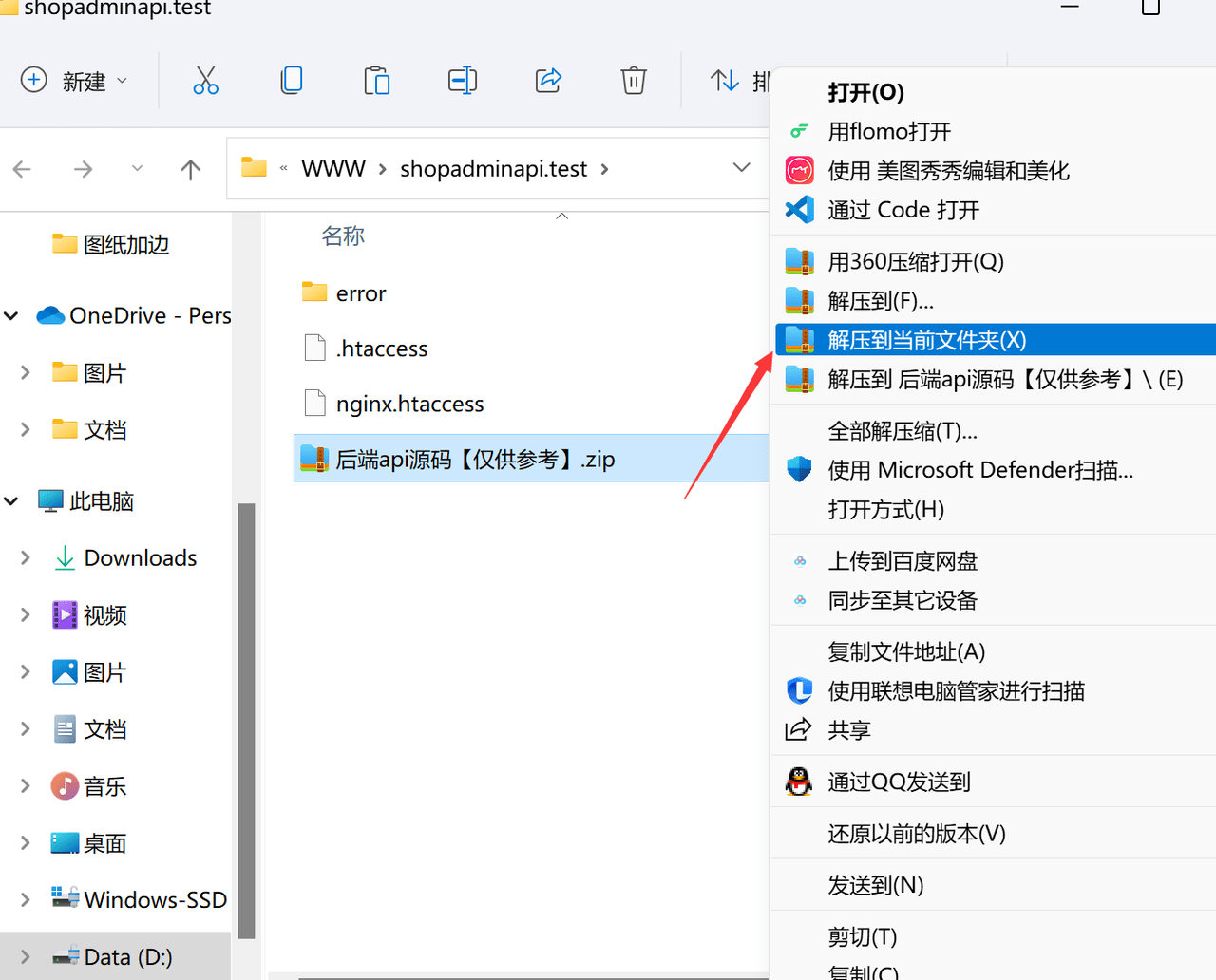
Task: Open recent locations chevron dropdown
Action: coord(137,168)
